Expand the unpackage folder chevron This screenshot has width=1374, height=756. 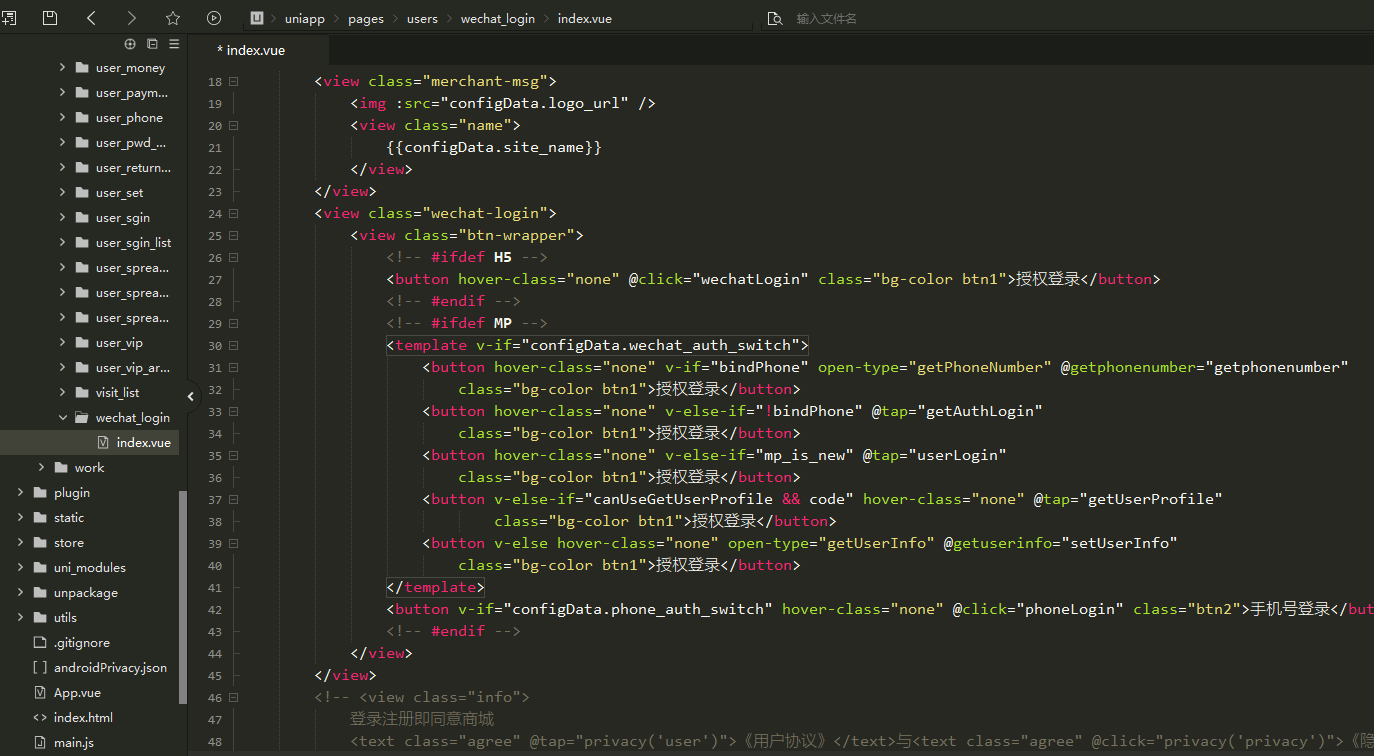pos(21,592)
